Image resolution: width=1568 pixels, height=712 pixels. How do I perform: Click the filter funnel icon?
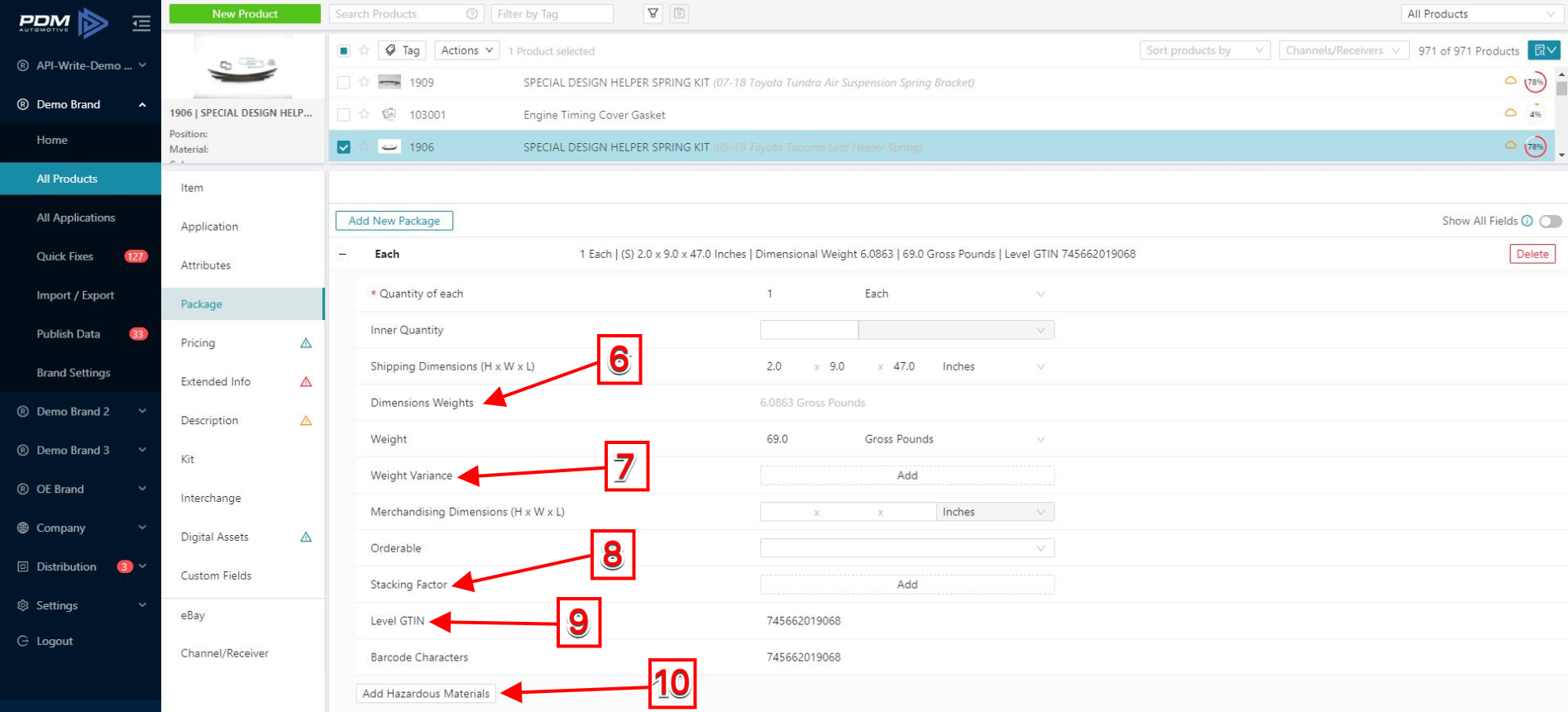click(653, 13)
